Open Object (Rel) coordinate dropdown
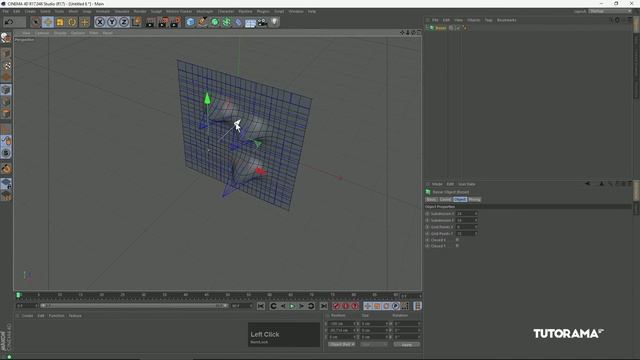 [342, 344]
